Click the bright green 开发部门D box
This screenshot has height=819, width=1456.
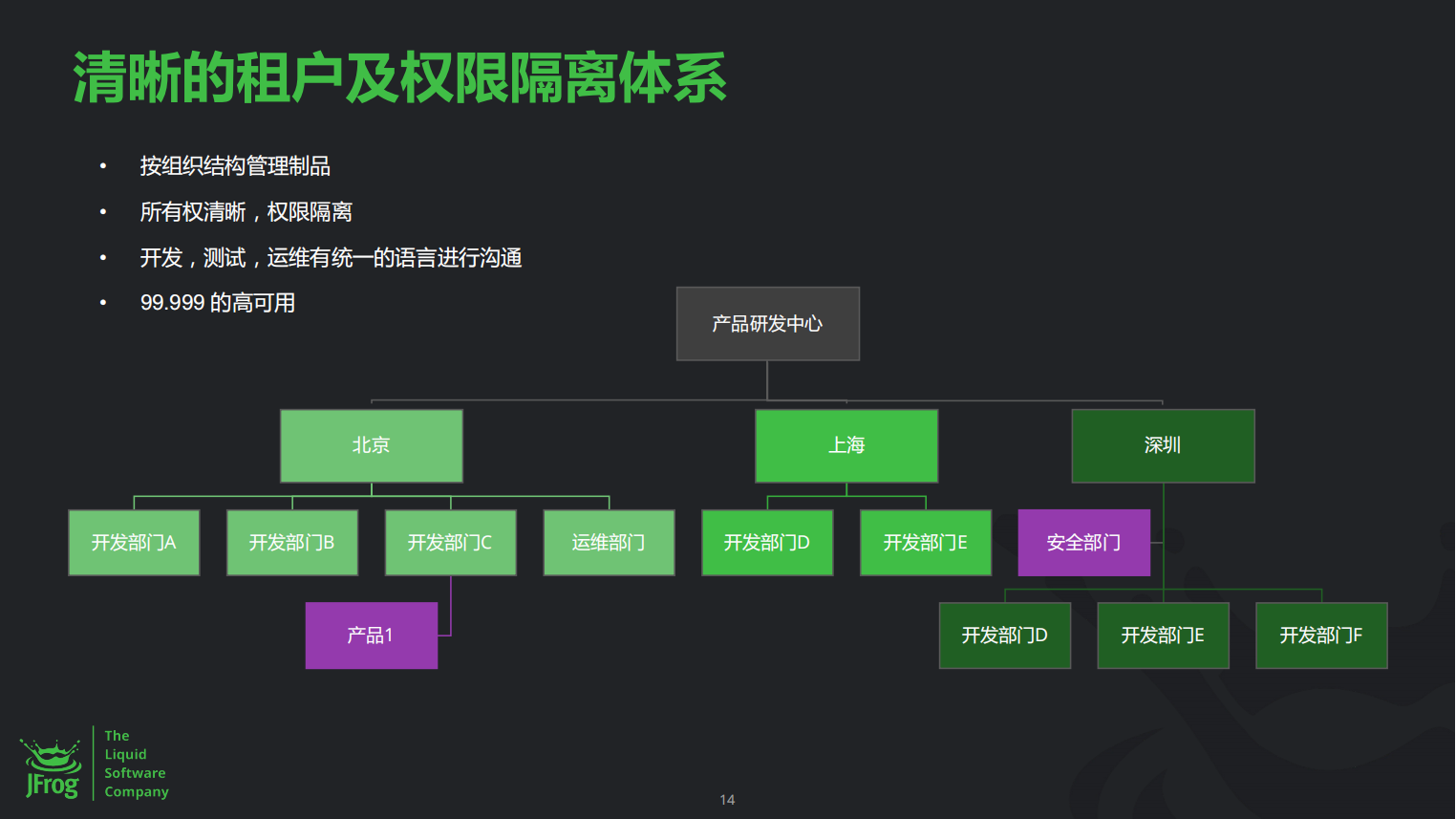tap(767, 543)
